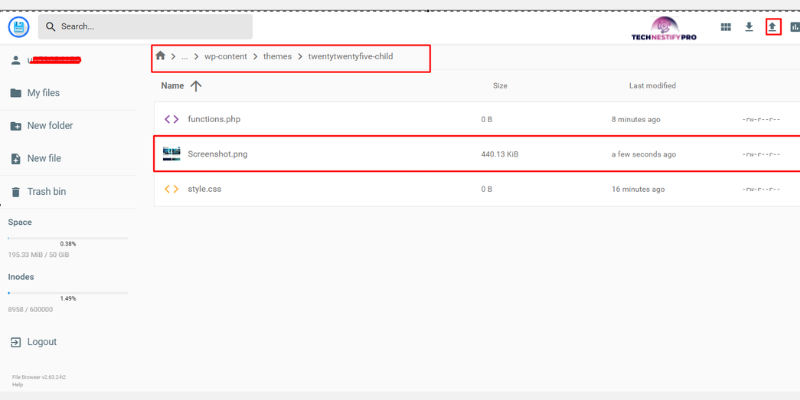Click the upload icon in header
The height and width of the screenshot is (400, 800).
point(773,27)
